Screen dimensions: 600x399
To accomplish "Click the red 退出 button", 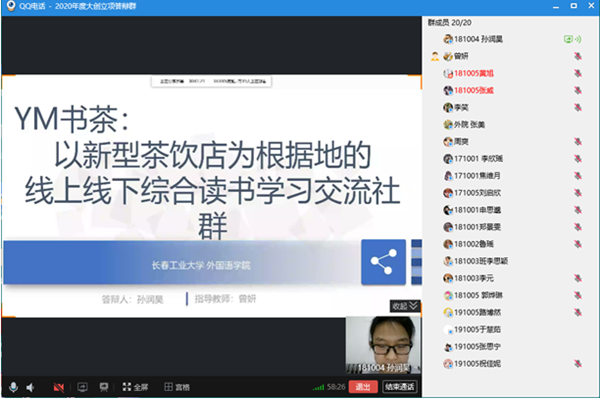I will [363, 387].
